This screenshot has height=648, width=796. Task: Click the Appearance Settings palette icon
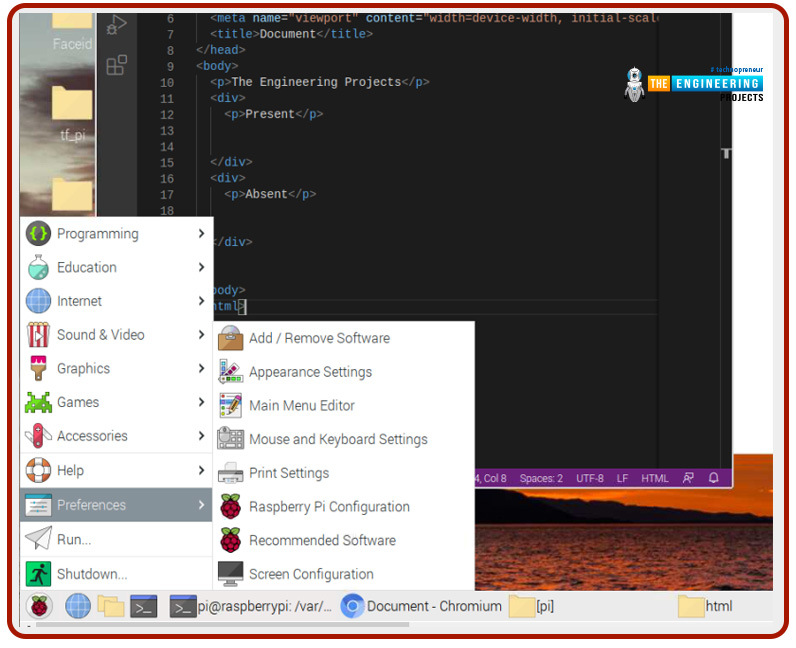tap(230, 372)
